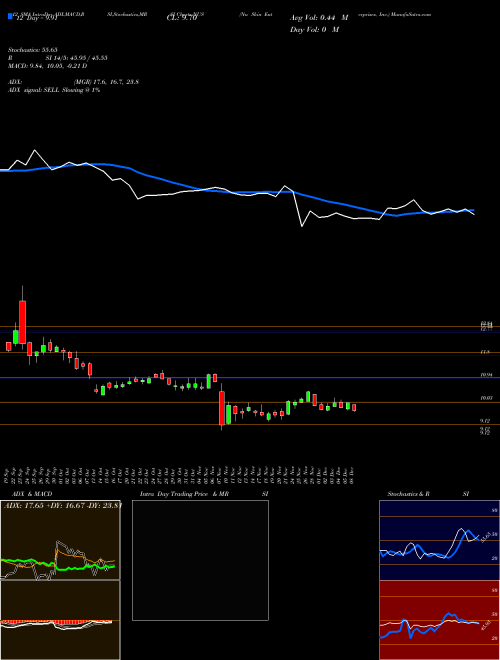Select the 'Day Vol: 0 M' text
Screen dimensions: 500x660
[314, 30]
